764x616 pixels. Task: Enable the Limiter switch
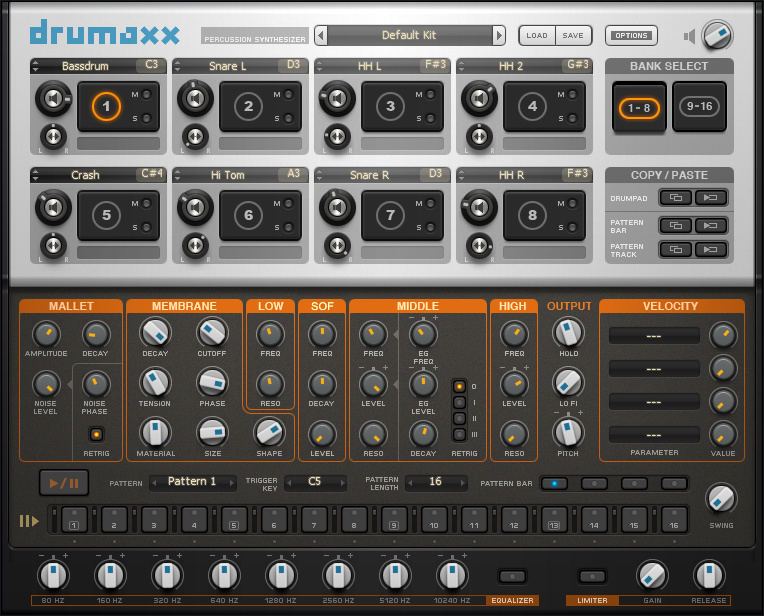coord(592,576)
